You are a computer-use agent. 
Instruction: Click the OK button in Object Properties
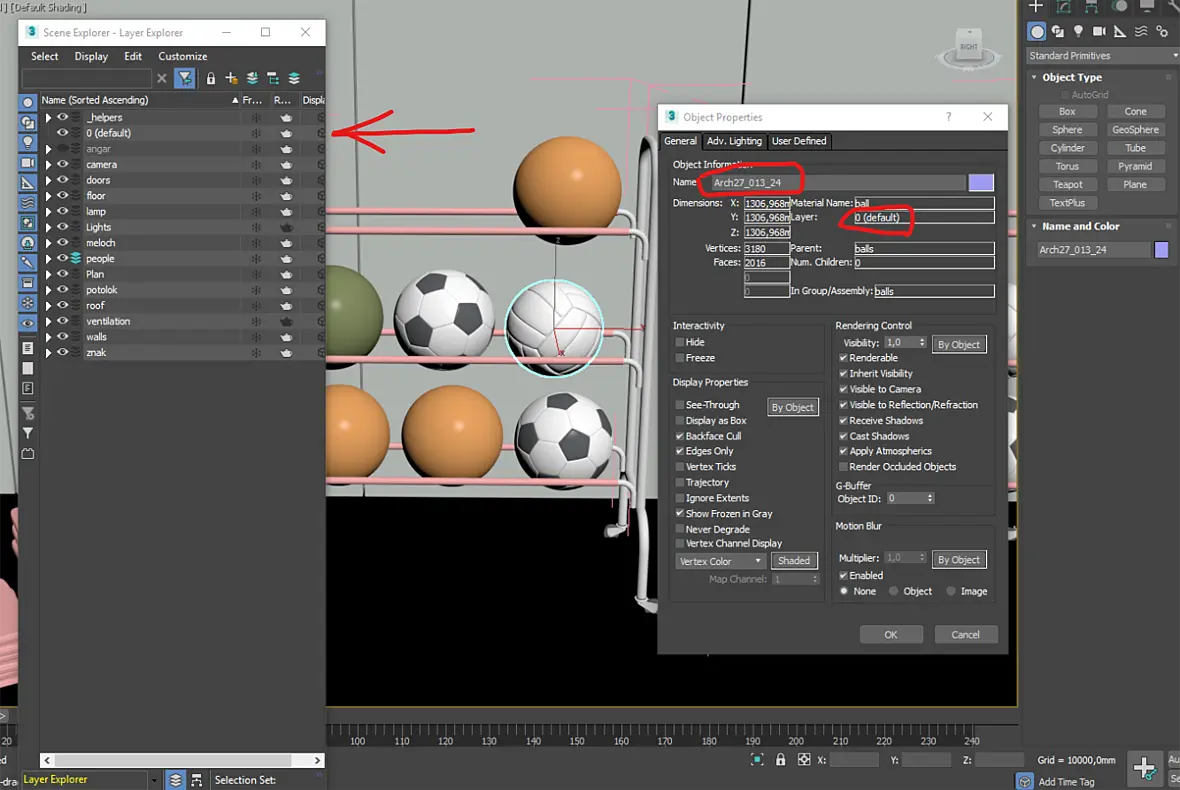891,634
